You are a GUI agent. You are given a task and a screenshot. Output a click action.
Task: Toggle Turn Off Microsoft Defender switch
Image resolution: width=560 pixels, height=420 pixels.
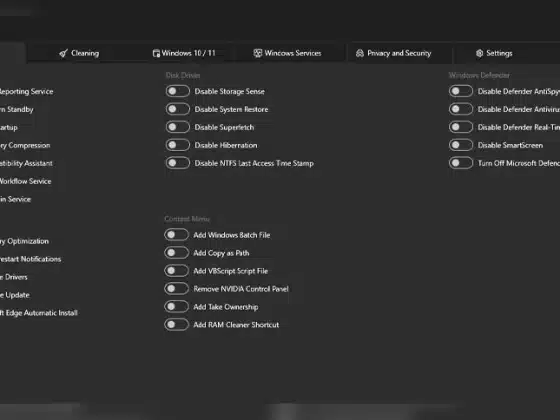[461, 163]
